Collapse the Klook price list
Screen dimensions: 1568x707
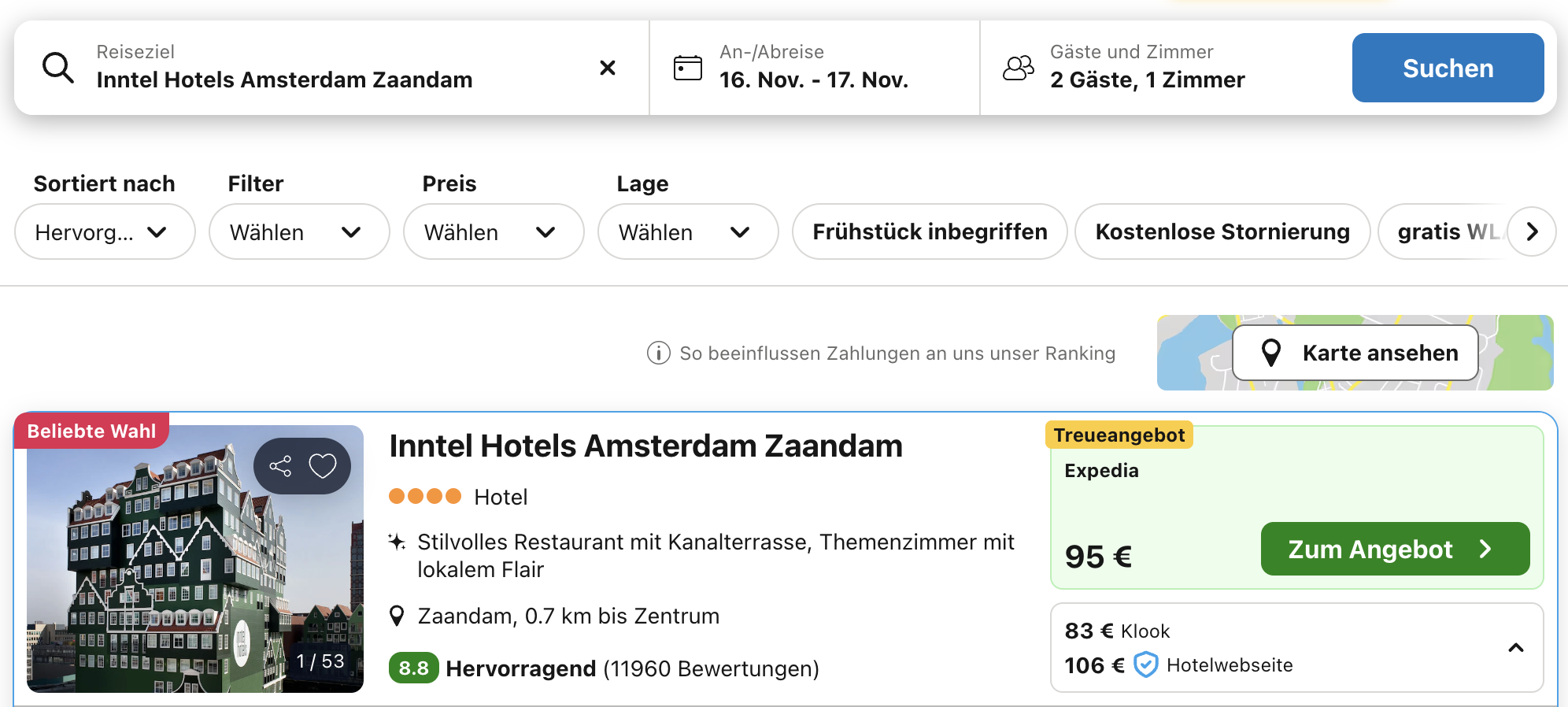click(1515, 648)
